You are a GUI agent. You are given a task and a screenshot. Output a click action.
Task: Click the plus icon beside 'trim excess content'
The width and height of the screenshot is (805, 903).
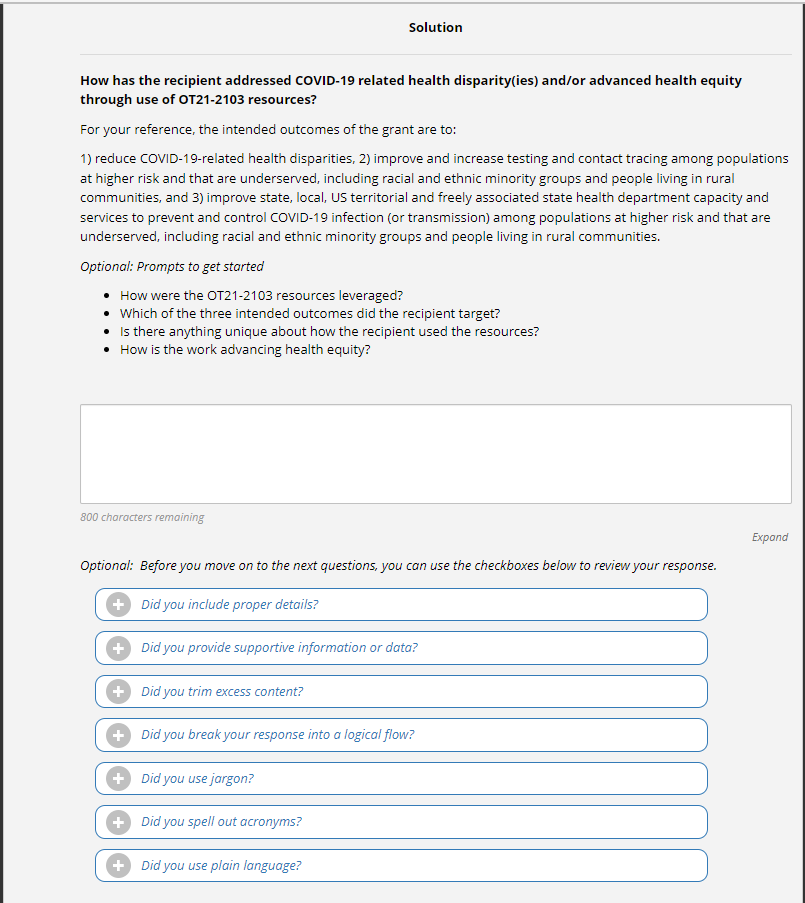(118, 691)
